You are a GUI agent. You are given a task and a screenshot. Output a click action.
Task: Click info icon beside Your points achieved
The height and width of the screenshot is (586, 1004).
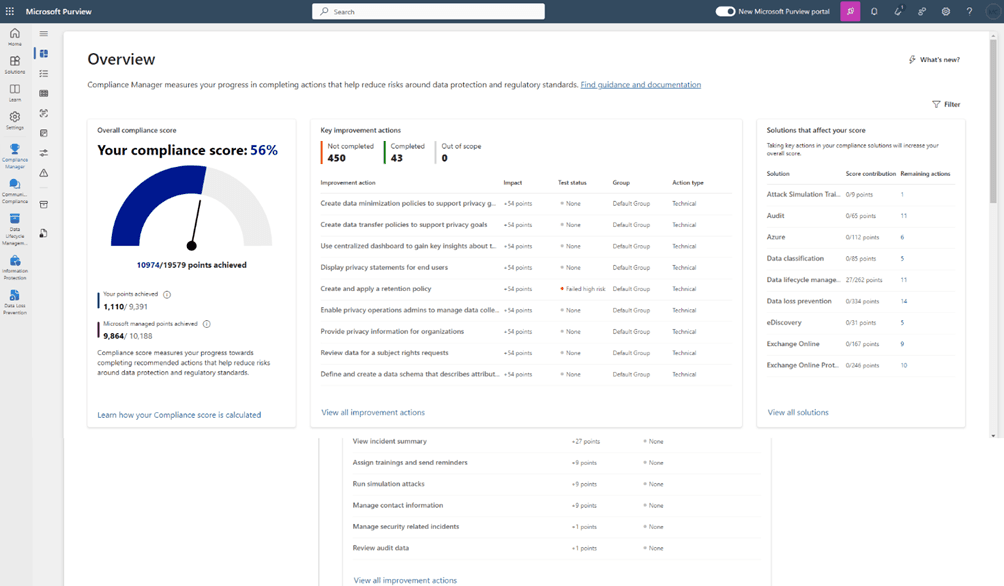[x=167, y=295]
